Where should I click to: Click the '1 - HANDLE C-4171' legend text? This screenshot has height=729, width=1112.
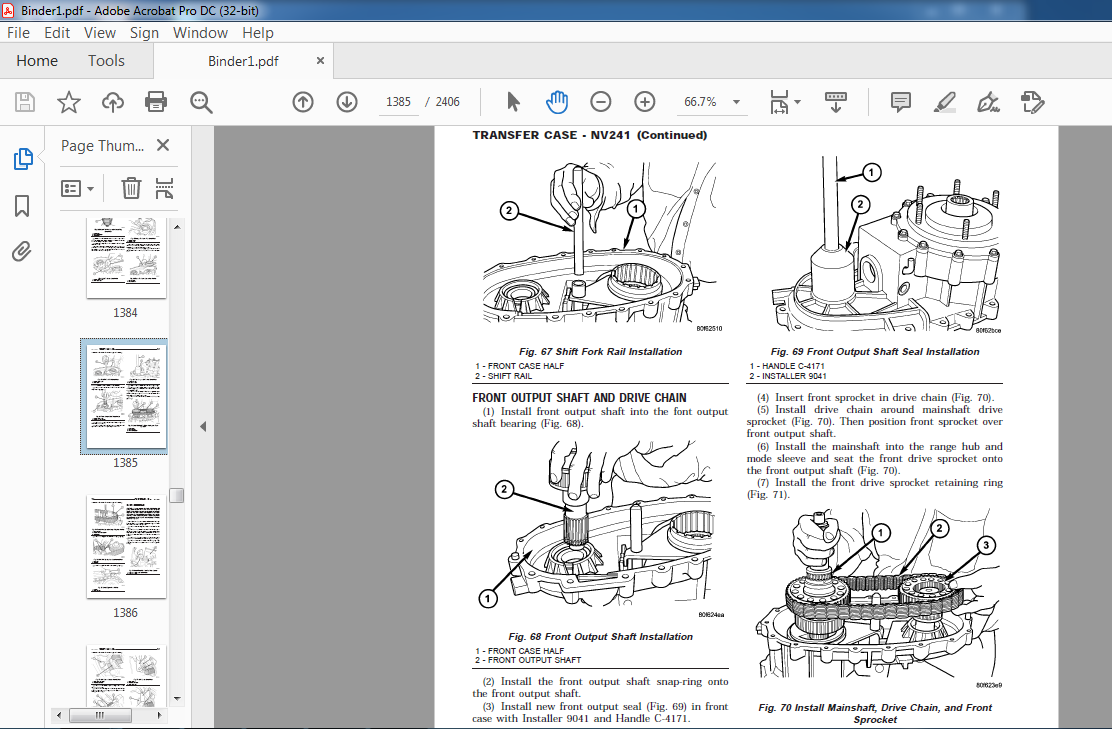point(786,366)
